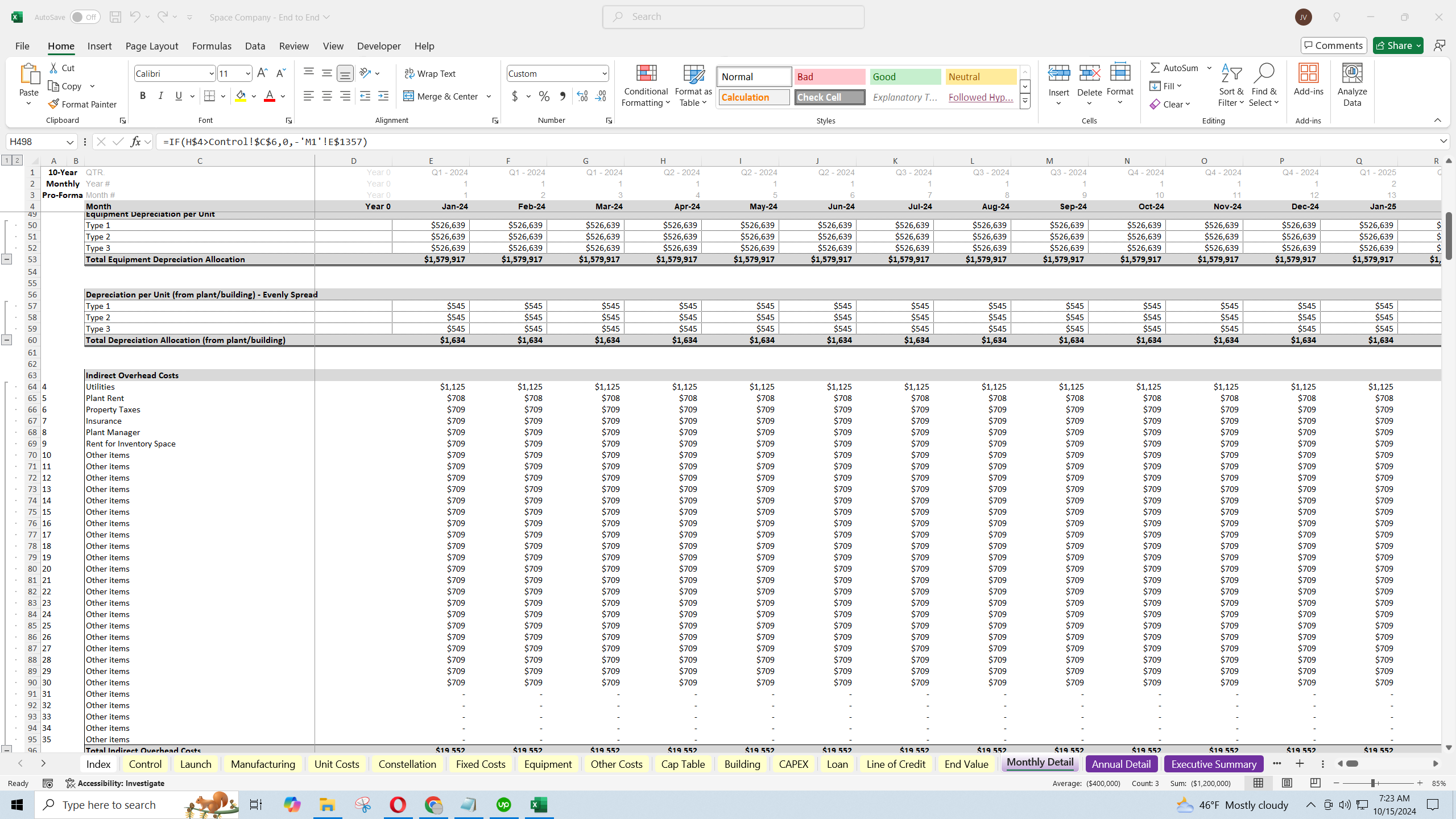Click the red Font Color swatch

click(270, 96)
